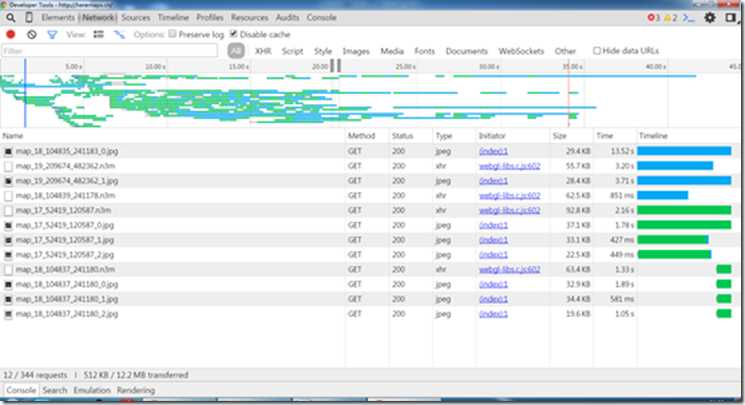Uncheck the Disable cache checkbox
The height and width of the screenshot is (405, 745).
click(233, 34)
